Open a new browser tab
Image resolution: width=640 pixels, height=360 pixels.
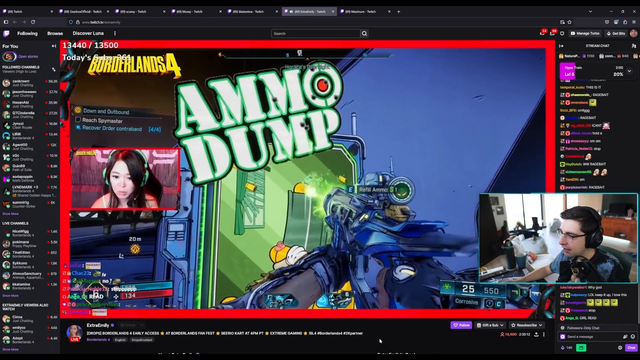point(399,11)
